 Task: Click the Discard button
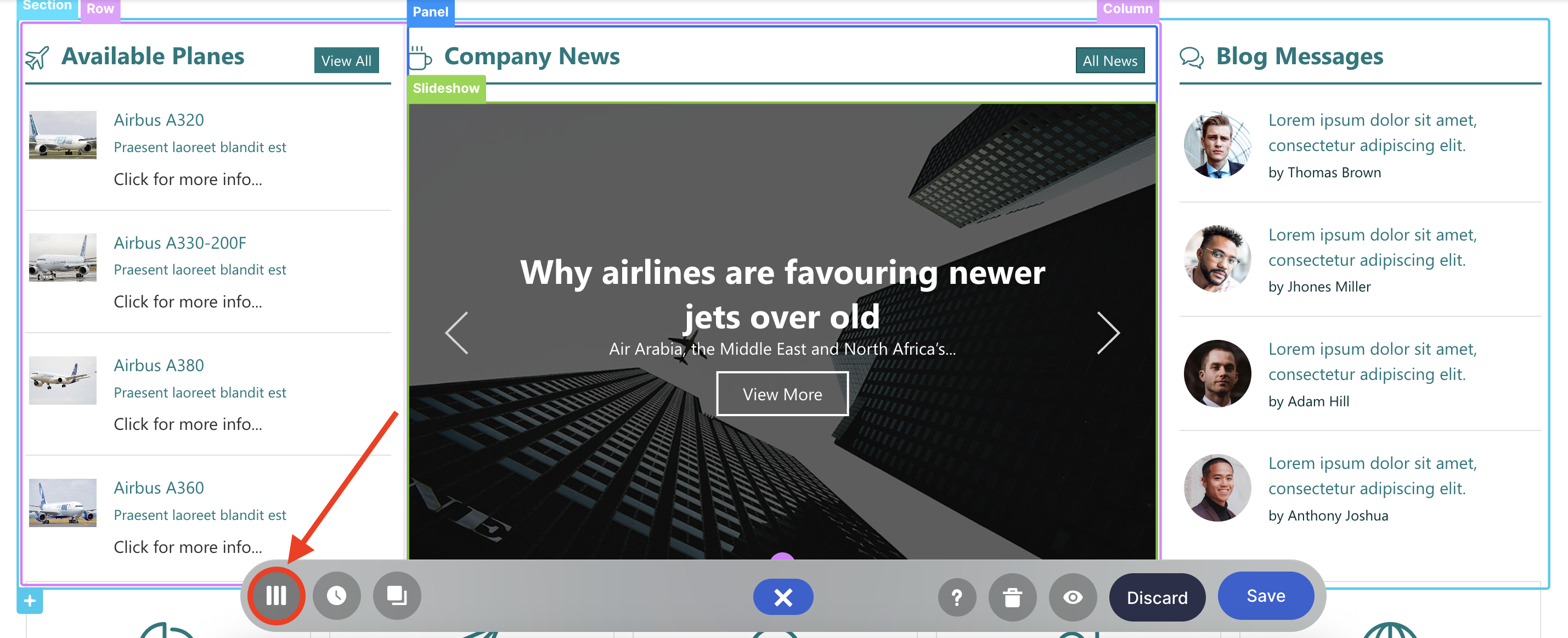pyautogui.click(x=1157, y=597)
